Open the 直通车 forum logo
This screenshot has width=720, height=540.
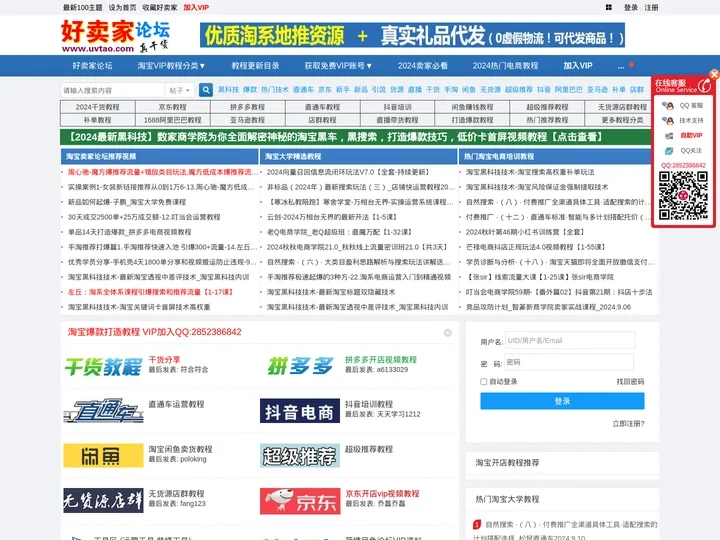click(x=103, y=411)
